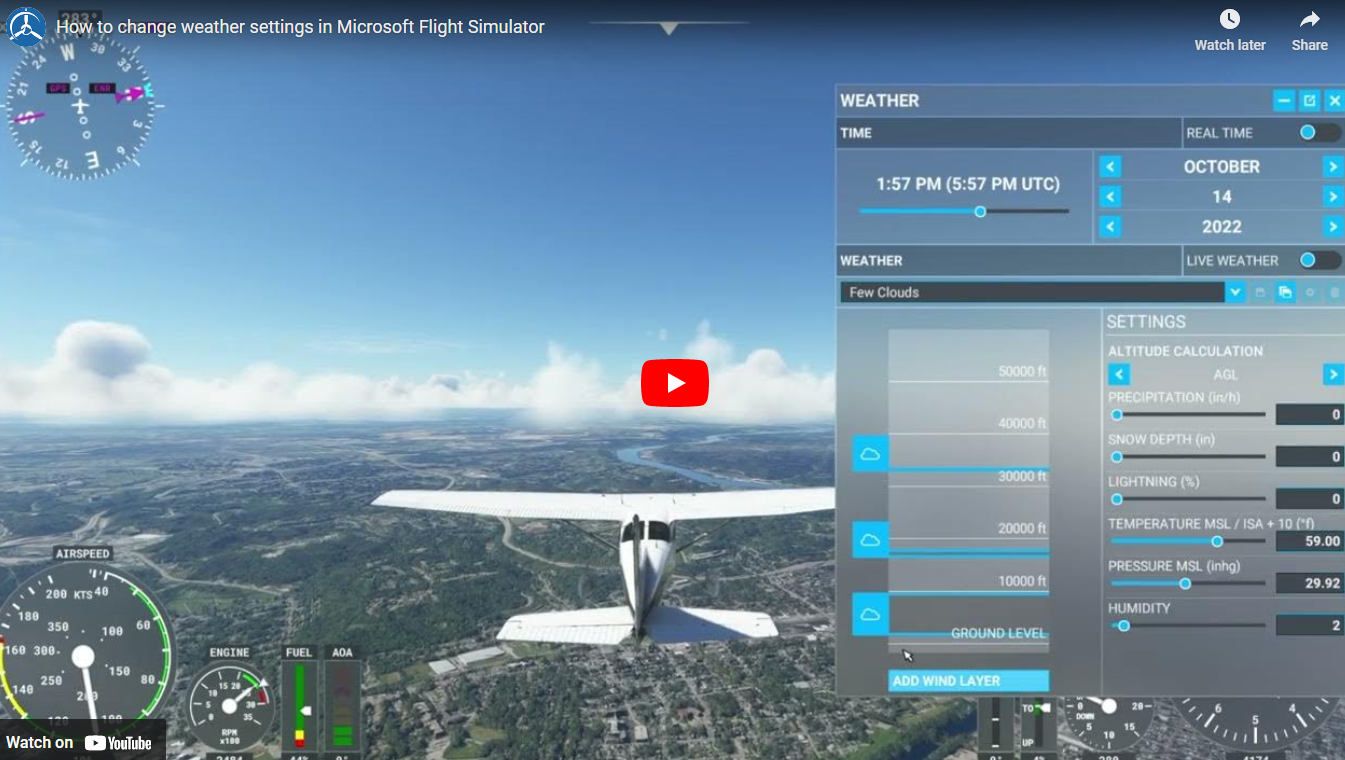Click the Watch later button
Viewport: 1345px width, 760px height.
[x=1230, y=30]
